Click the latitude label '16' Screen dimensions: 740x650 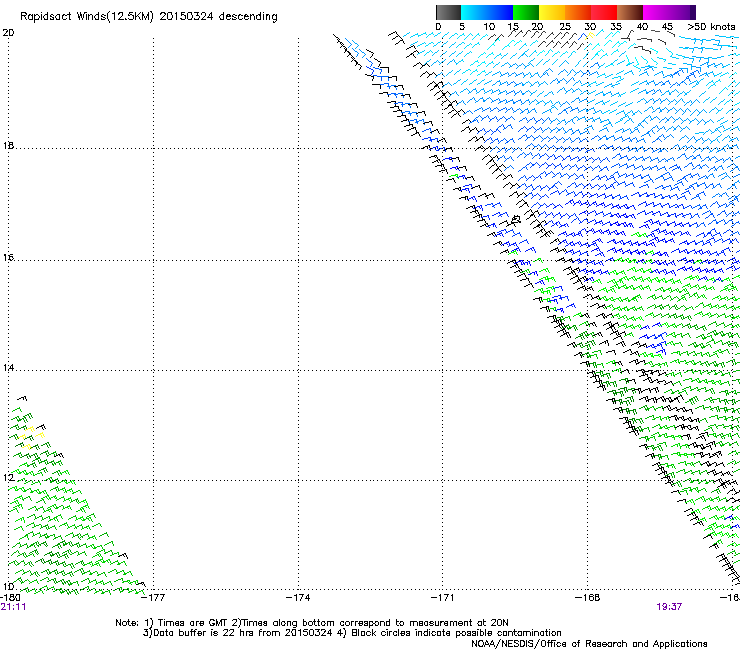coord(8,257)
